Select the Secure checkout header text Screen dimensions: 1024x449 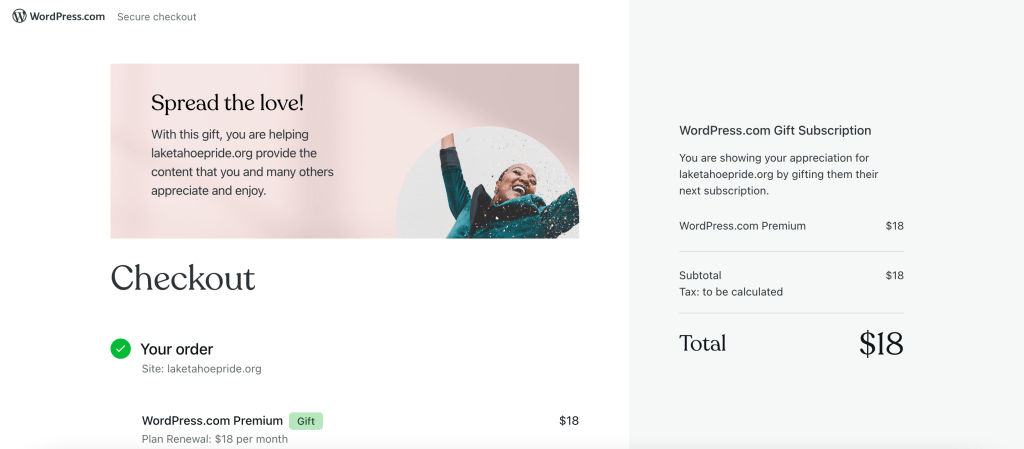tap(157, 17)
